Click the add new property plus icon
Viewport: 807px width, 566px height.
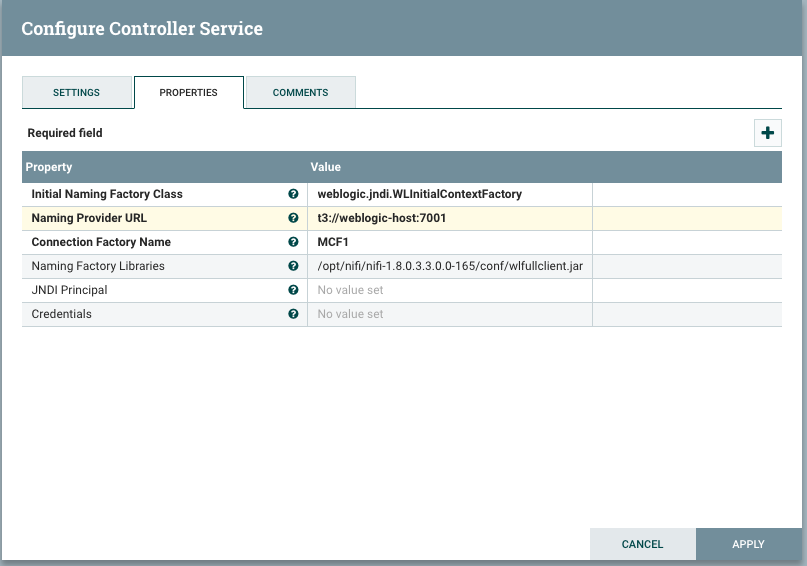(x=767, y=133)
